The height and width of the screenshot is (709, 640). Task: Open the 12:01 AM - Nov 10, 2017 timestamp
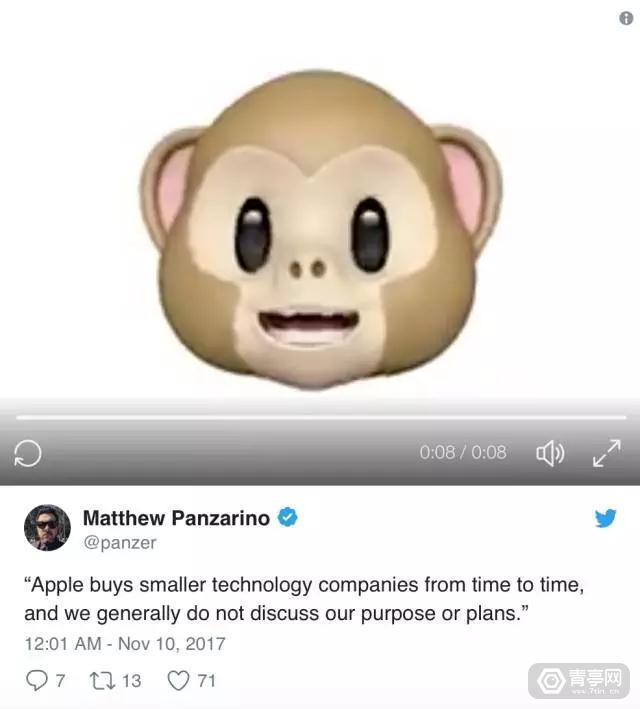click(125, 644)
